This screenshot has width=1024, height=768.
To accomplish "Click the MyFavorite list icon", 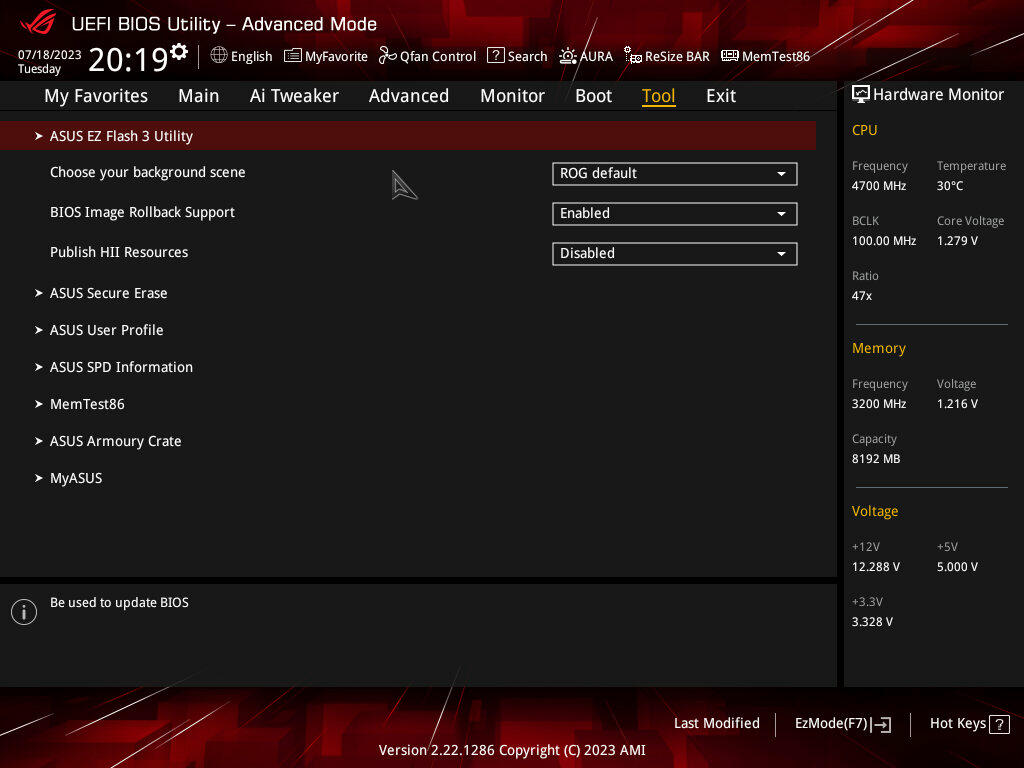I will pos(293,56).
